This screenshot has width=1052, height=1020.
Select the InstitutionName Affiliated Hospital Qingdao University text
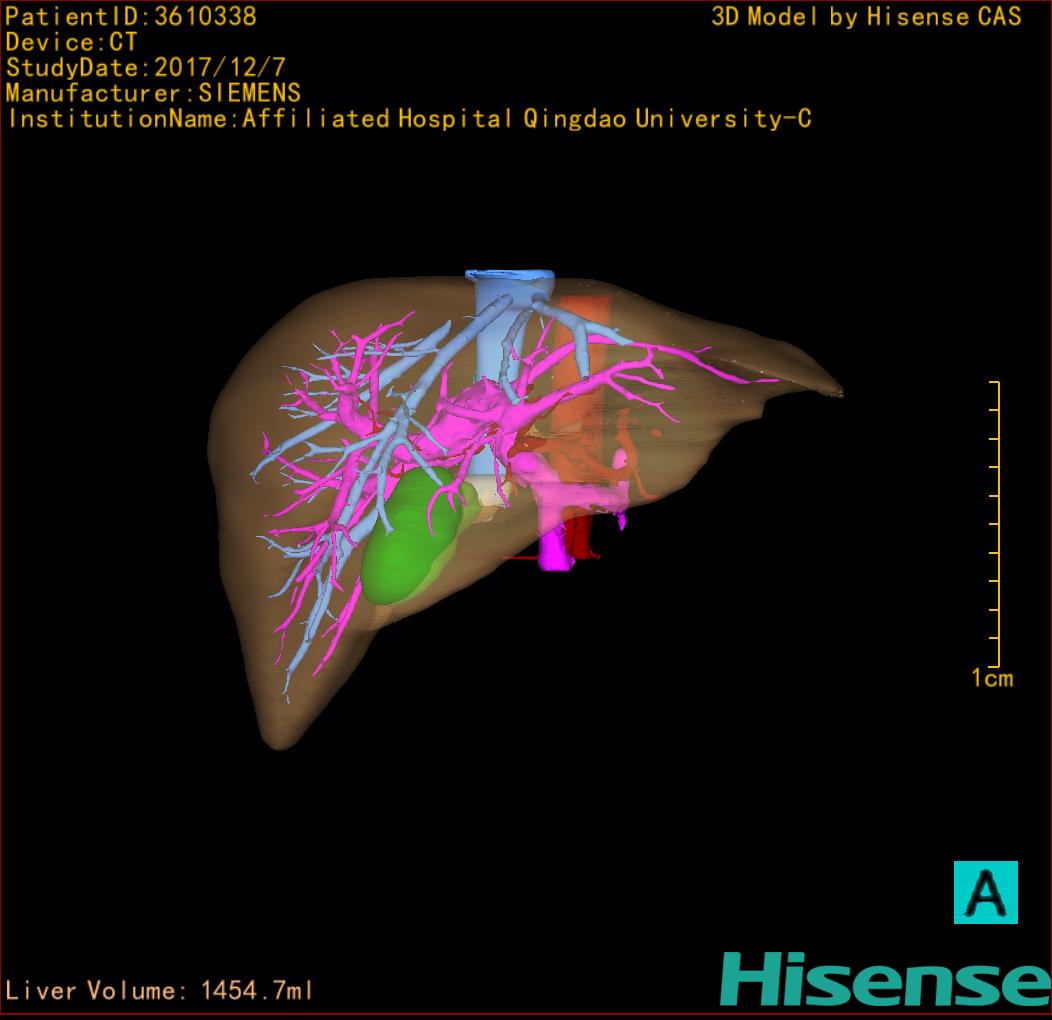pos(410,119)
